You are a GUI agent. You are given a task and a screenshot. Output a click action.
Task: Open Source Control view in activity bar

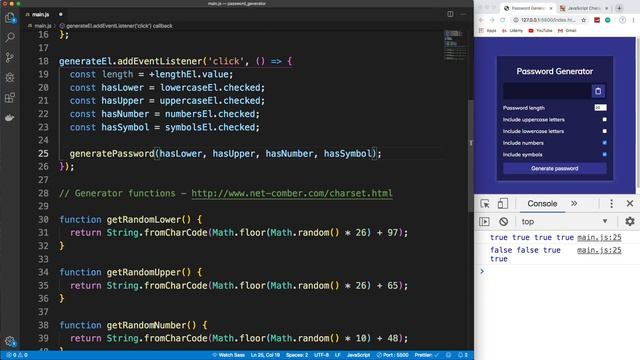pyautogui.click(x=10, y=58)
